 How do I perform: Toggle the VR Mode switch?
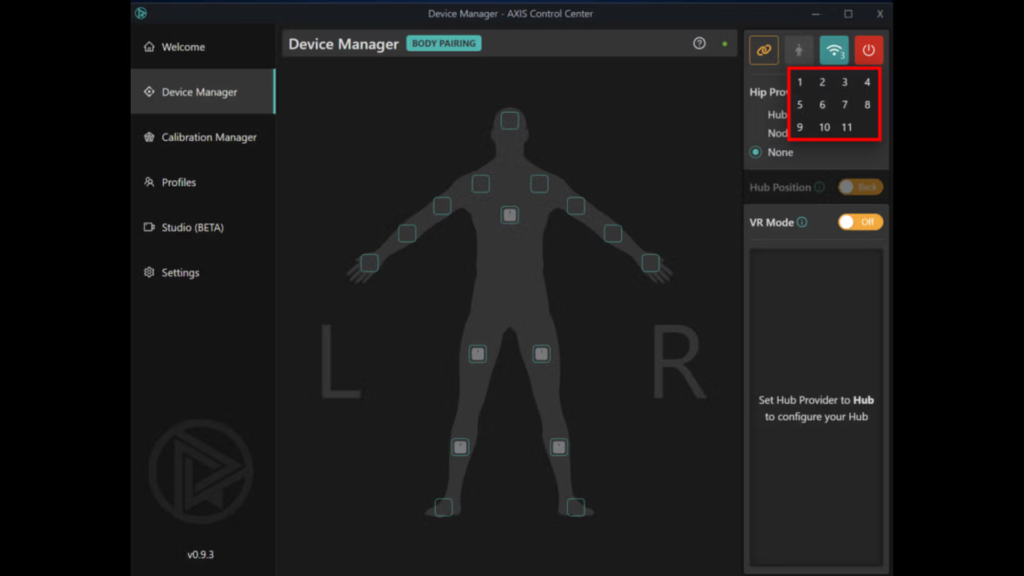coord(860,222)
